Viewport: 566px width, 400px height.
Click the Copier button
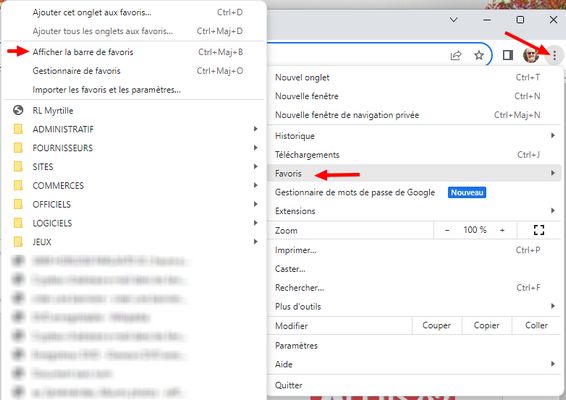coord(487,326)
